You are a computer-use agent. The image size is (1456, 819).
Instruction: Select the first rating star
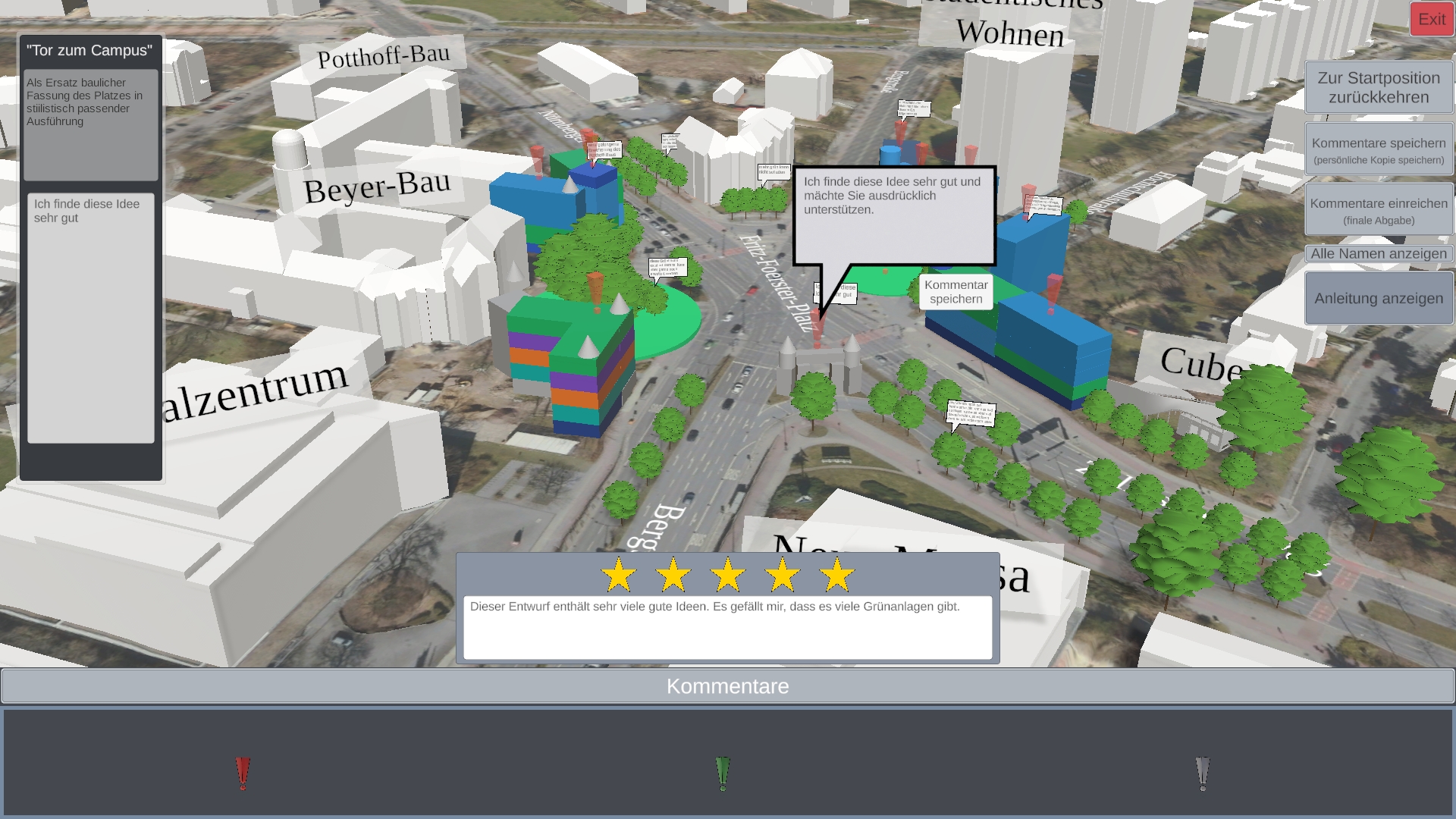[619, 576]
